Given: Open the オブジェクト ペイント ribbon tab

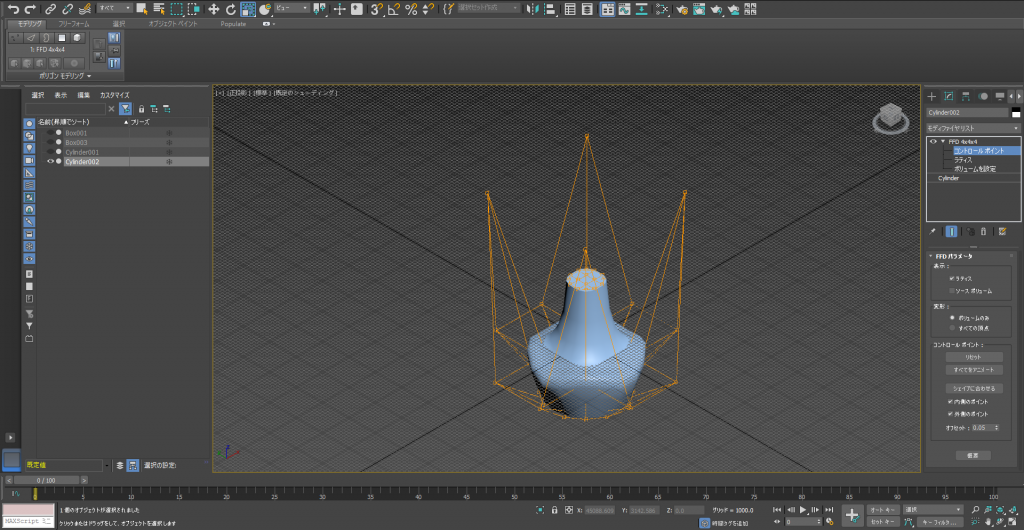Looking at the screenshot, I should (173, 23).
